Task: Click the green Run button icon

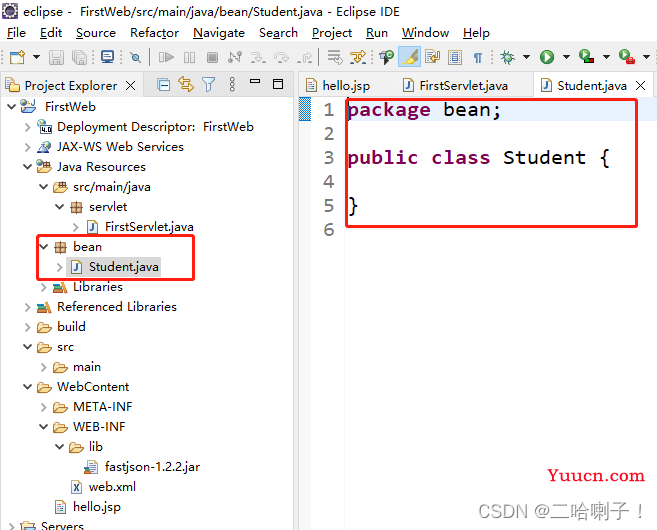Action: [547, 57]
